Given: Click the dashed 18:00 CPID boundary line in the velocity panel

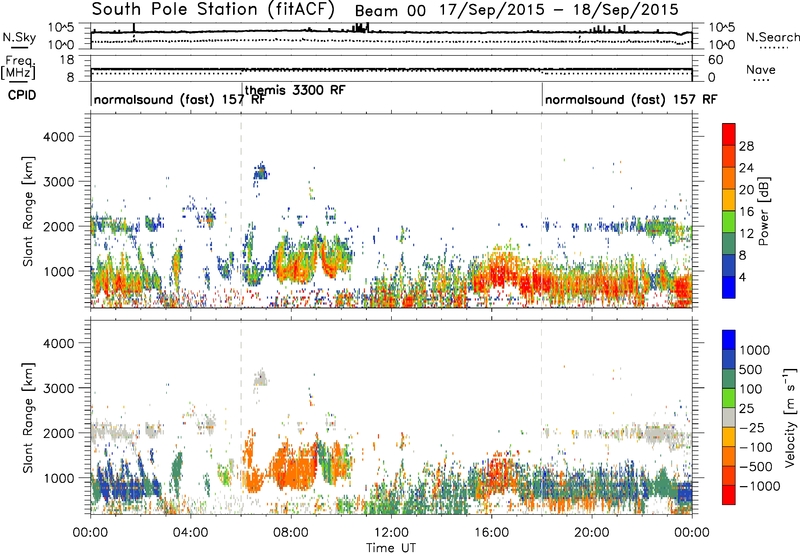Looking at the screenshot, I should pos(541,417).
